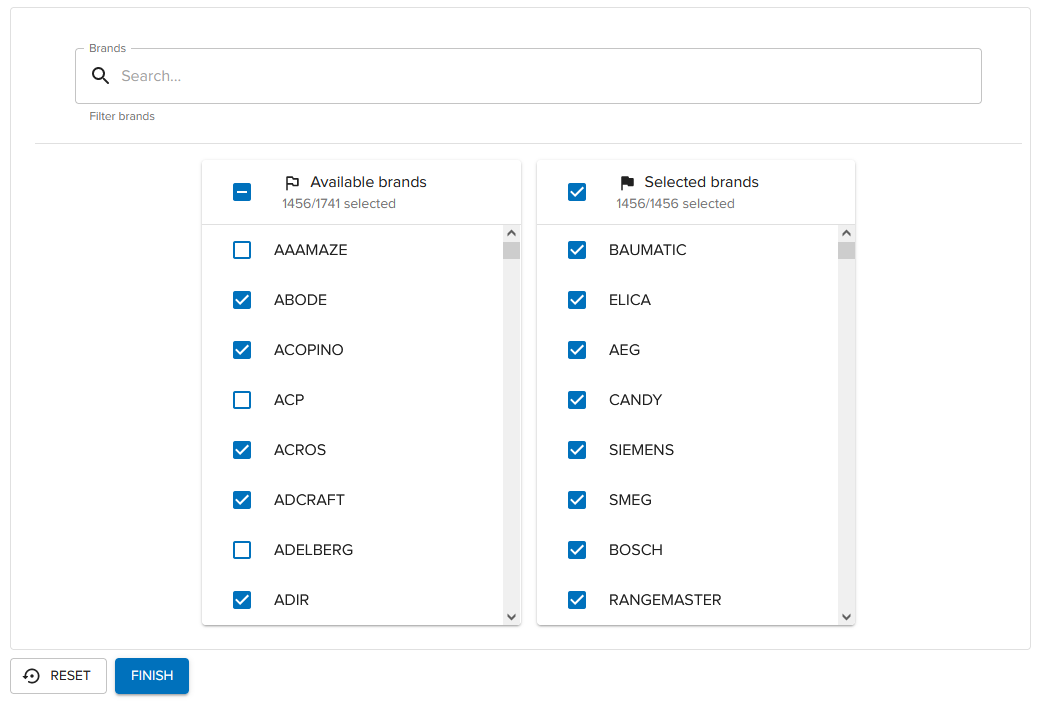1040x703 pixels.
Task: Tick the ADELBERG checkbox
Action: click(x=242, y=550)
